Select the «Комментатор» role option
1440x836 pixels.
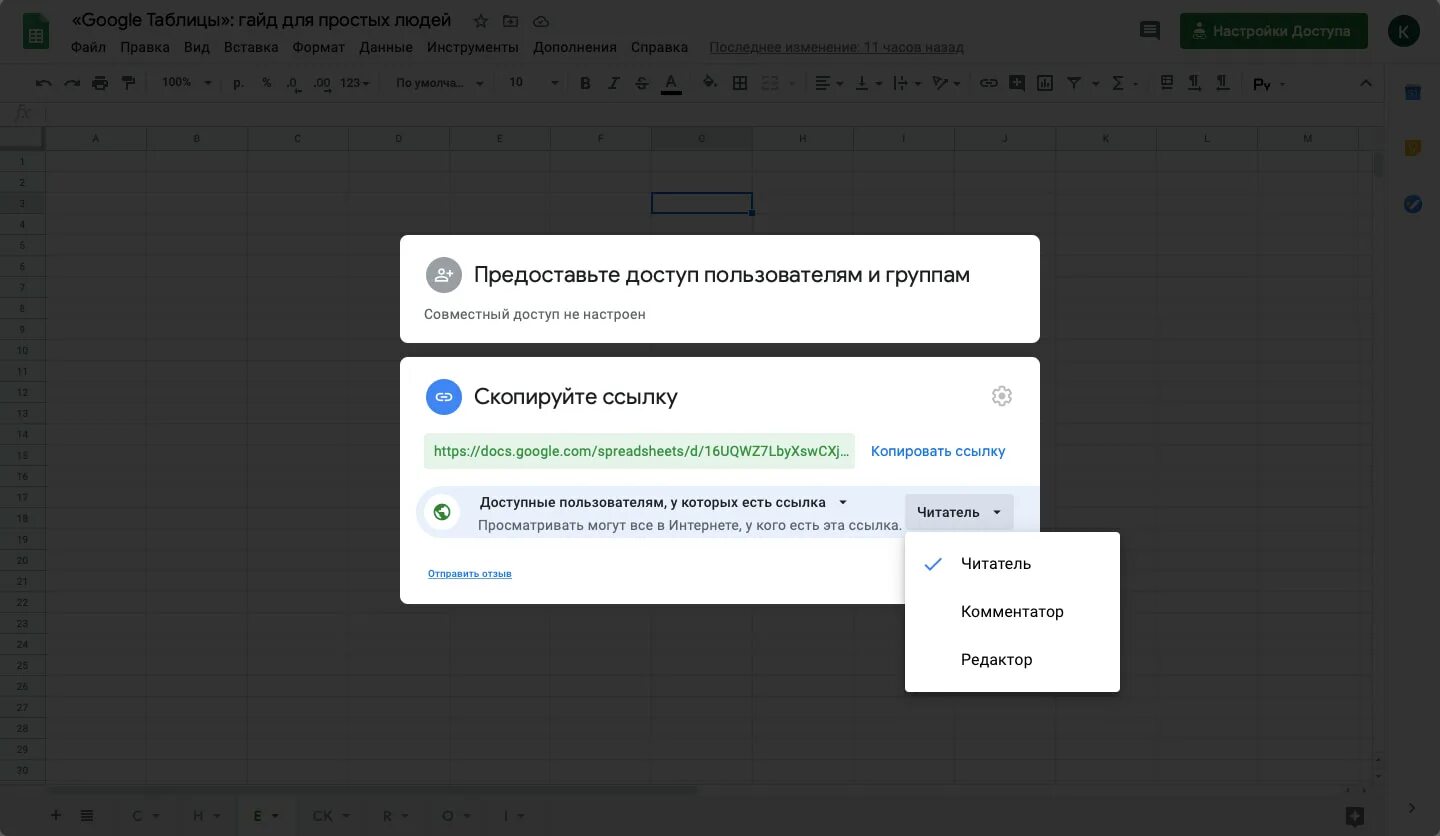[1012, 612]
